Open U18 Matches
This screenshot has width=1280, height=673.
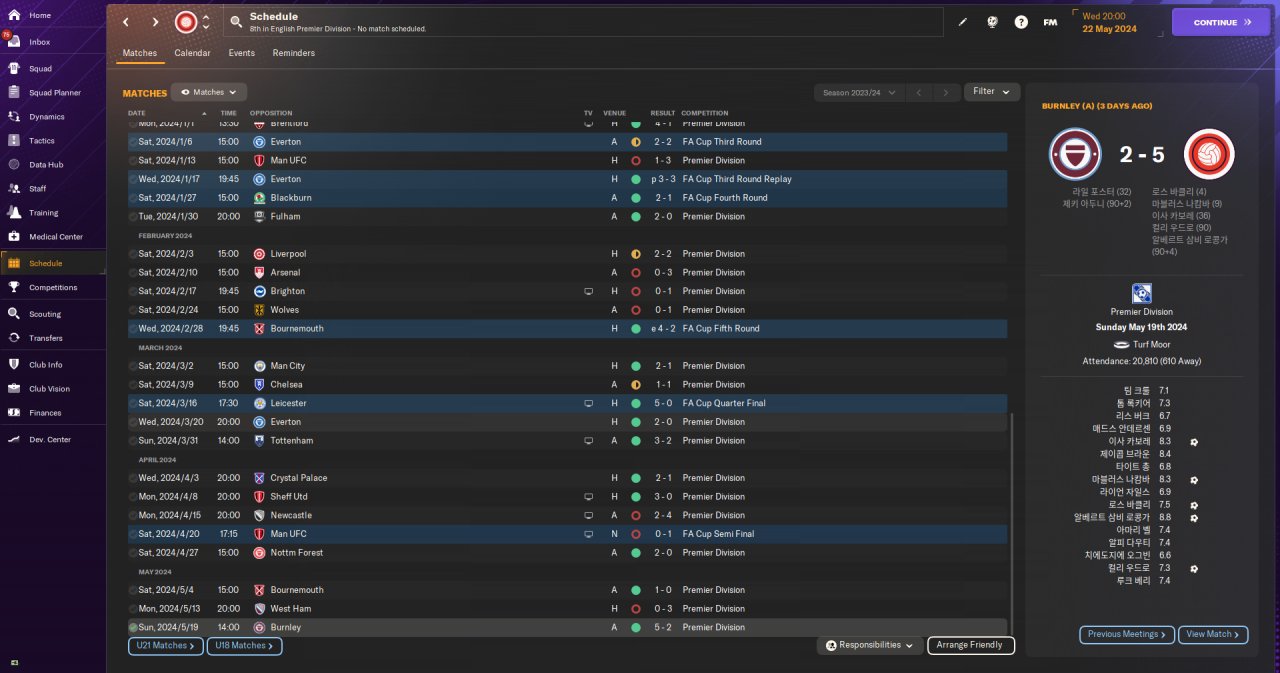tap(244, 646)
